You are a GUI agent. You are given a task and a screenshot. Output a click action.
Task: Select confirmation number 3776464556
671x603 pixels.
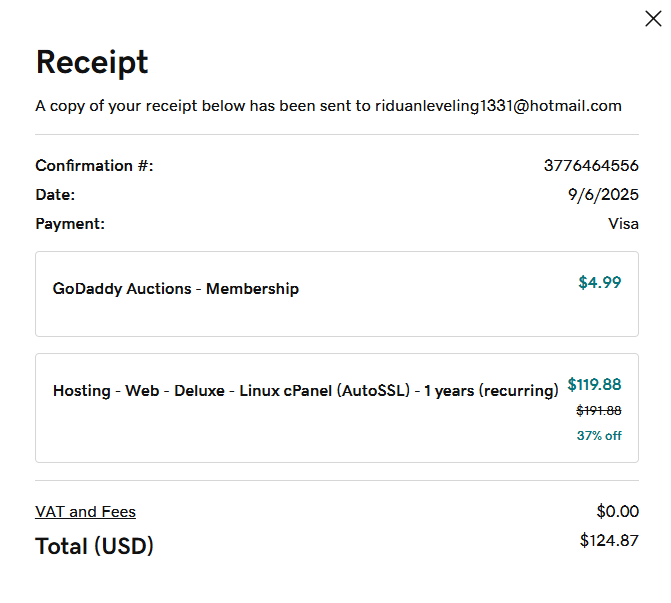[x=591, y=166]
